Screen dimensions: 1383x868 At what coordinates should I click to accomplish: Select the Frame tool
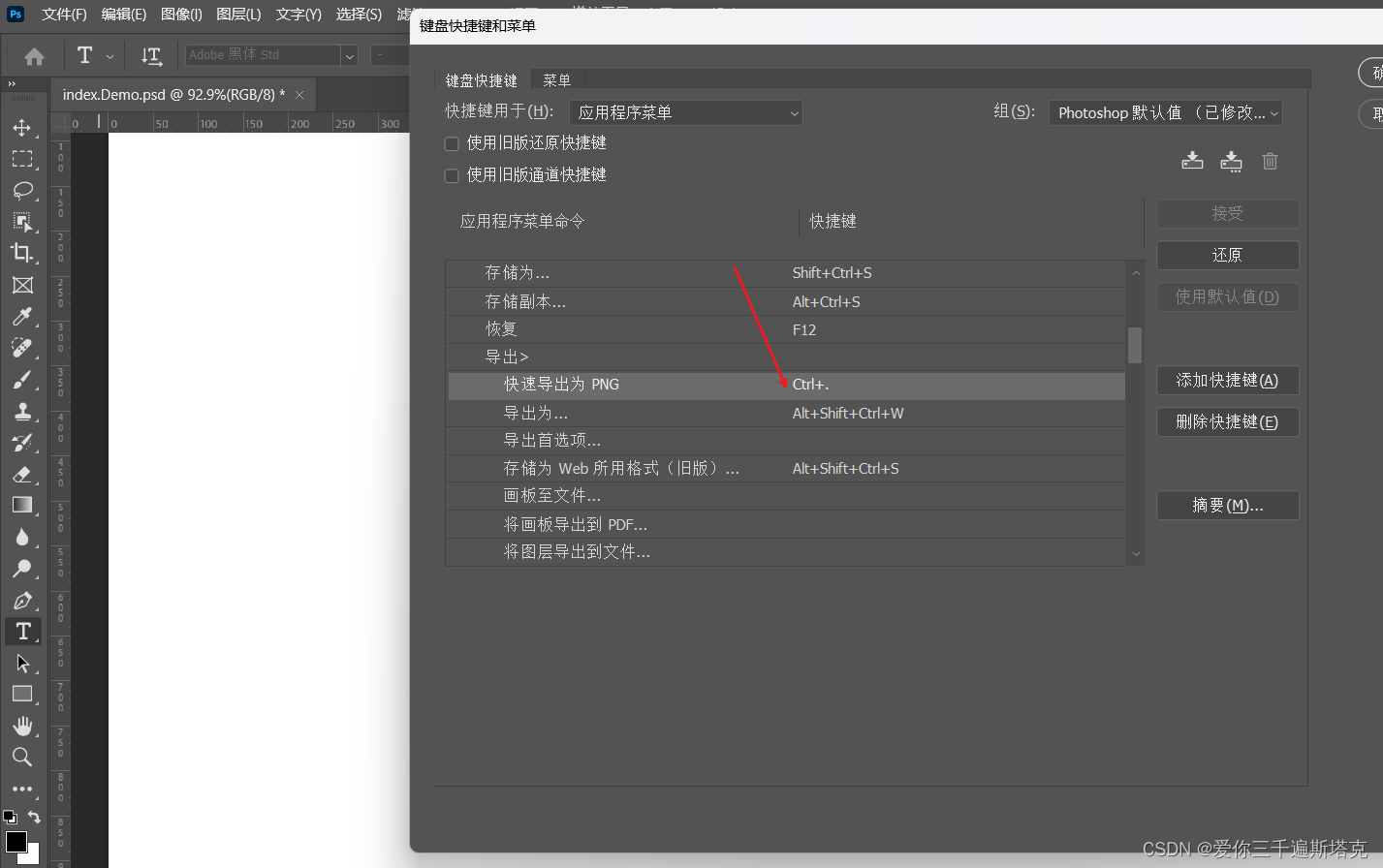coord(22,285)
